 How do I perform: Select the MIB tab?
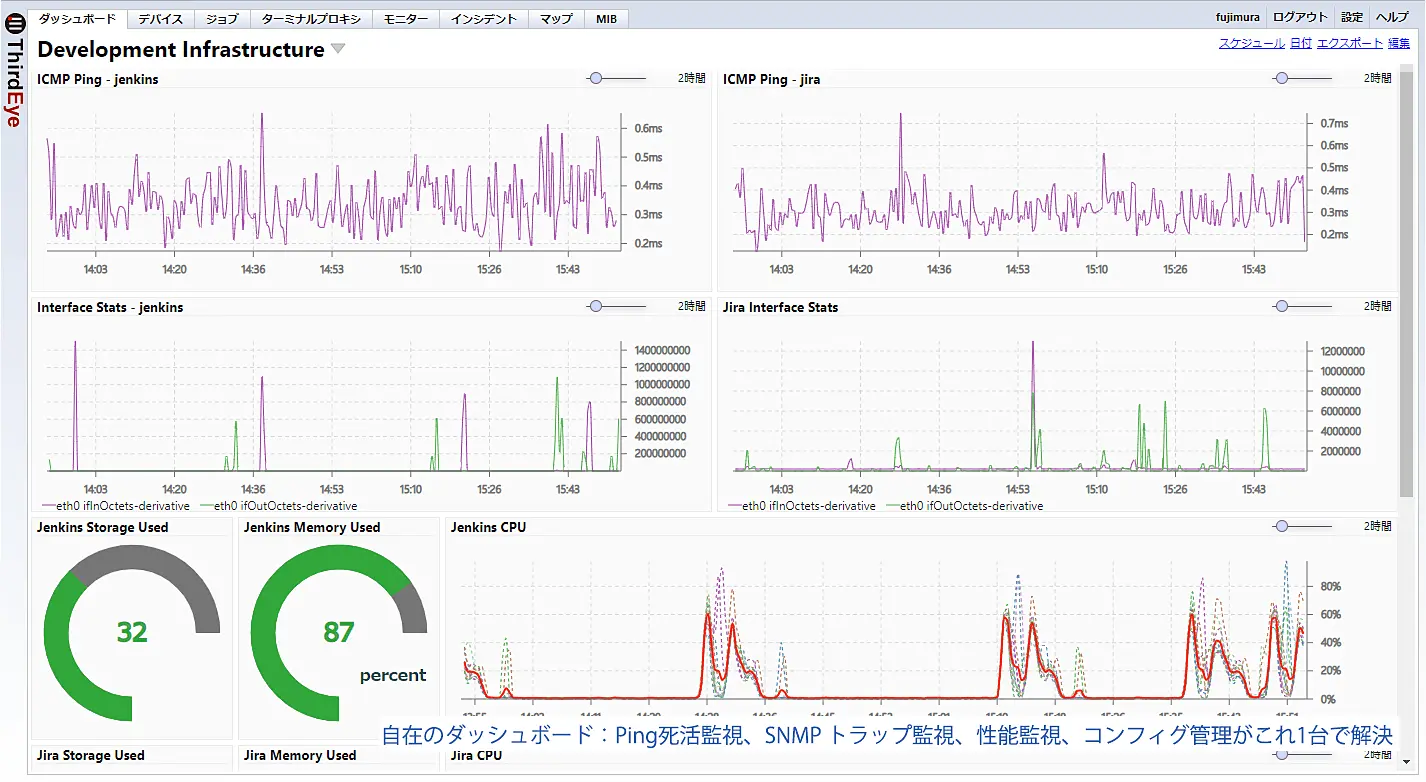tap(606, 18)
